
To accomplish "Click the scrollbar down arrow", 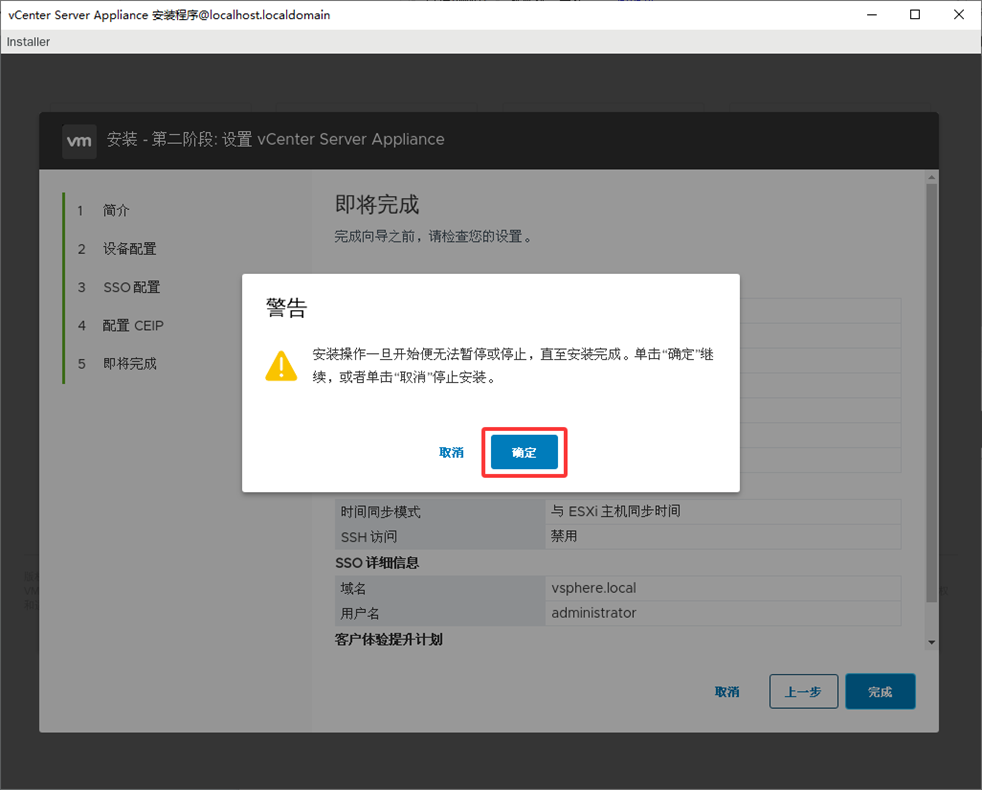I will [x=931, y=642].
